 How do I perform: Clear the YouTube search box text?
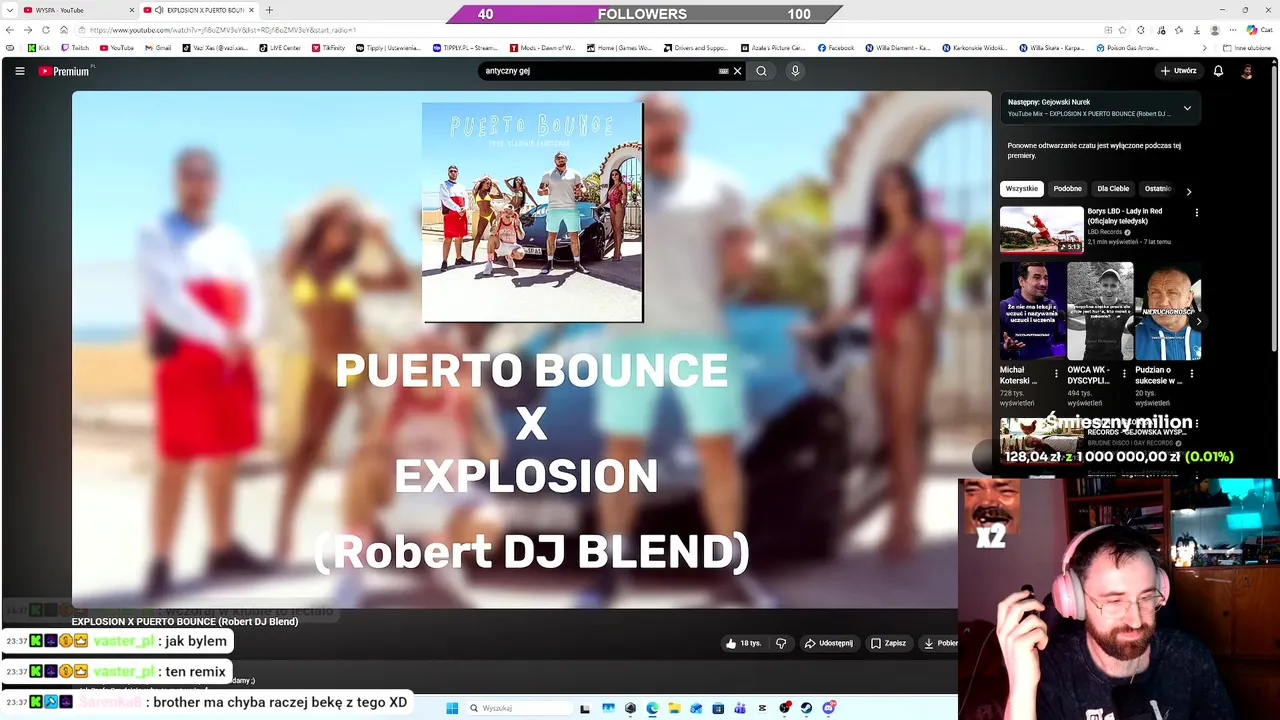tap(737, 71)
